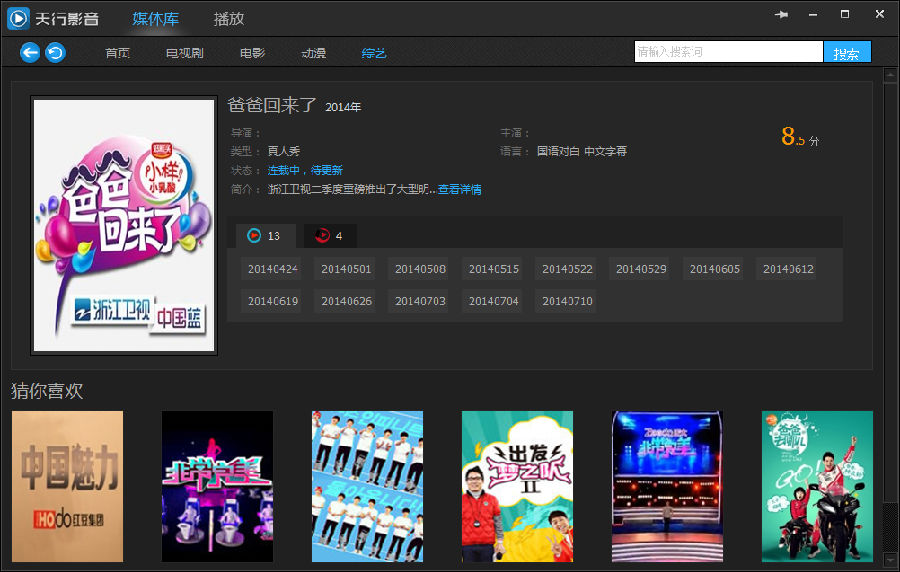Play episode 20140710
Image resolution: width=900 pixels, height=572 pixels.
pyautogui.click(x=567, y=301)
